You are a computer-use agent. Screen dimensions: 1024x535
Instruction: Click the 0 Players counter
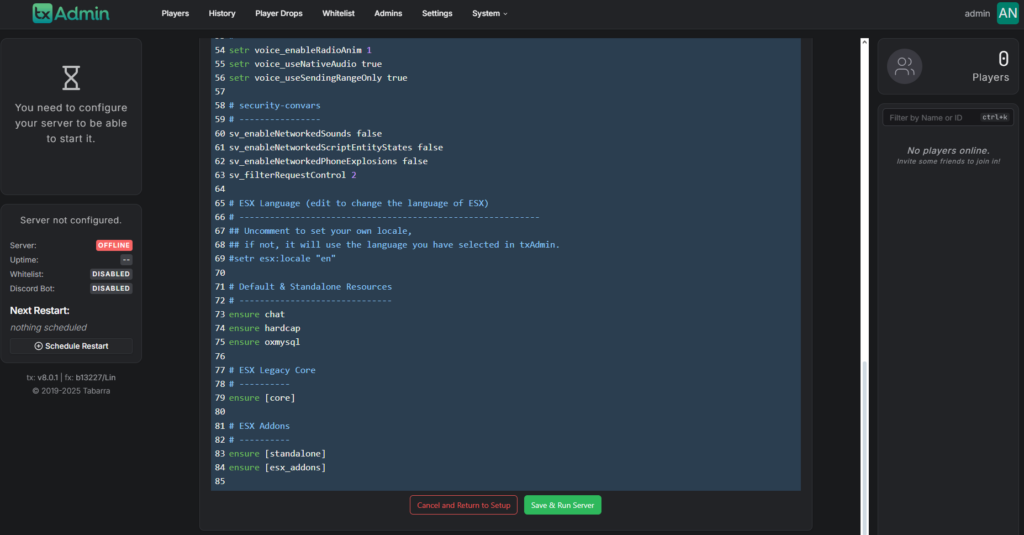(991, 67)
